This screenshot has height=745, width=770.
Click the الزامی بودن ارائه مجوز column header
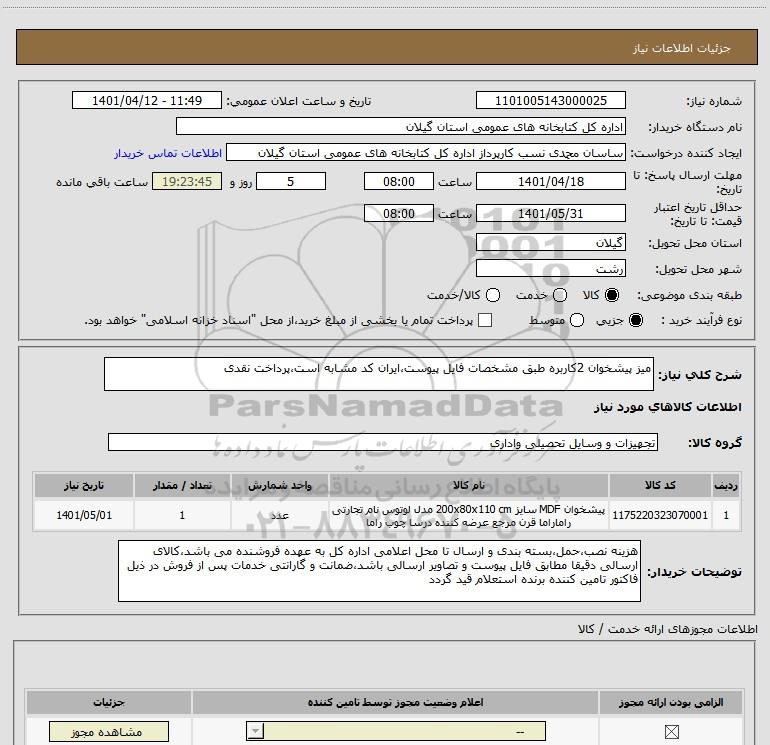pyautogui.click(x=671, y=702)
